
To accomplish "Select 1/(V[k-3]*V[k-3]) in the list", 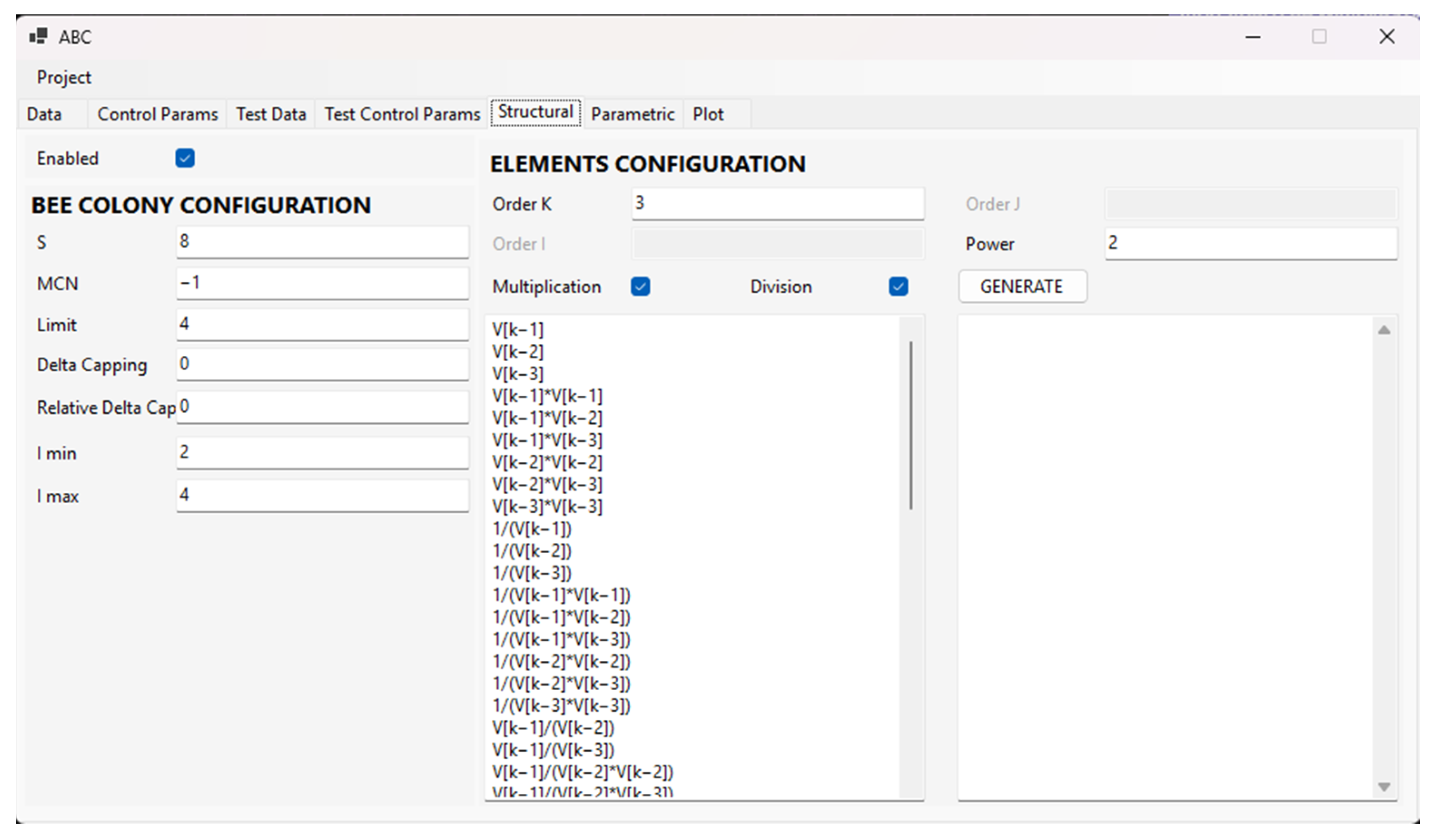I will click(x=562, y=707).
